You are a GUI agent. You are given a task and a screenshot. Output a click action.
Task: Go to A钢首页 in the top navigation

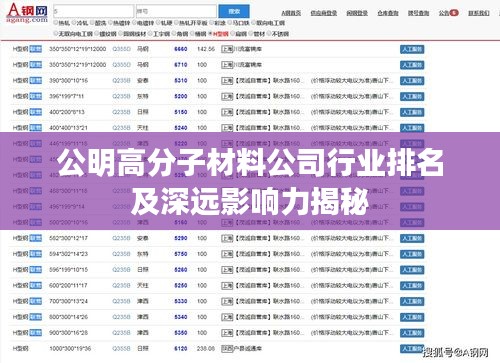pos(291,13)
